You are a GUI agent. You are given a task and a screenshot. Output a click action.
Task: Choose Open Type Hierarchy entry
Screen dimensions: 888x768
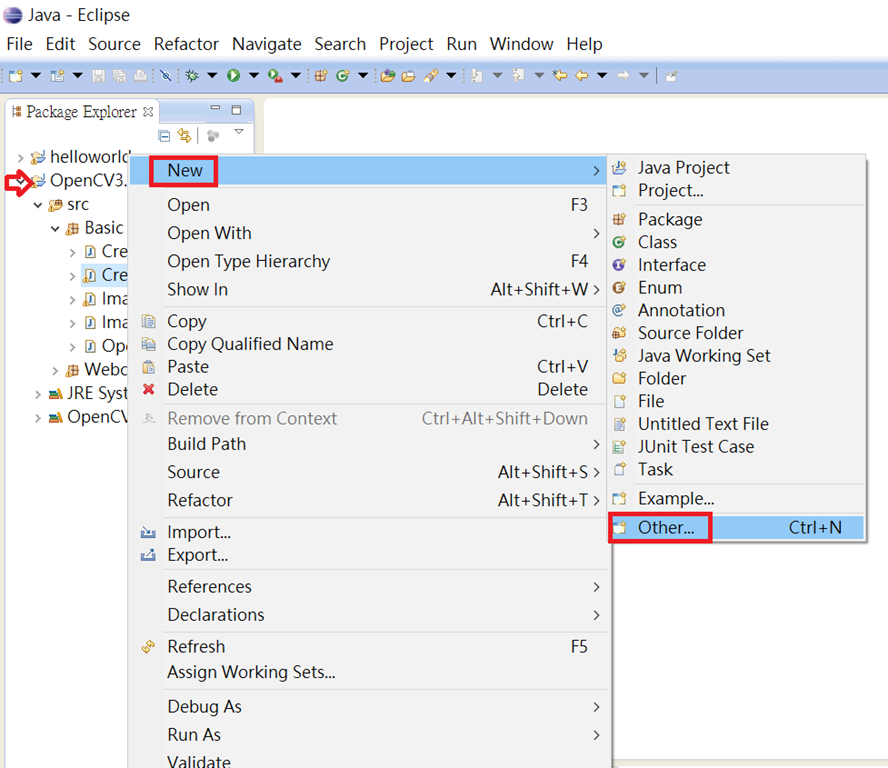click(370, 261)
